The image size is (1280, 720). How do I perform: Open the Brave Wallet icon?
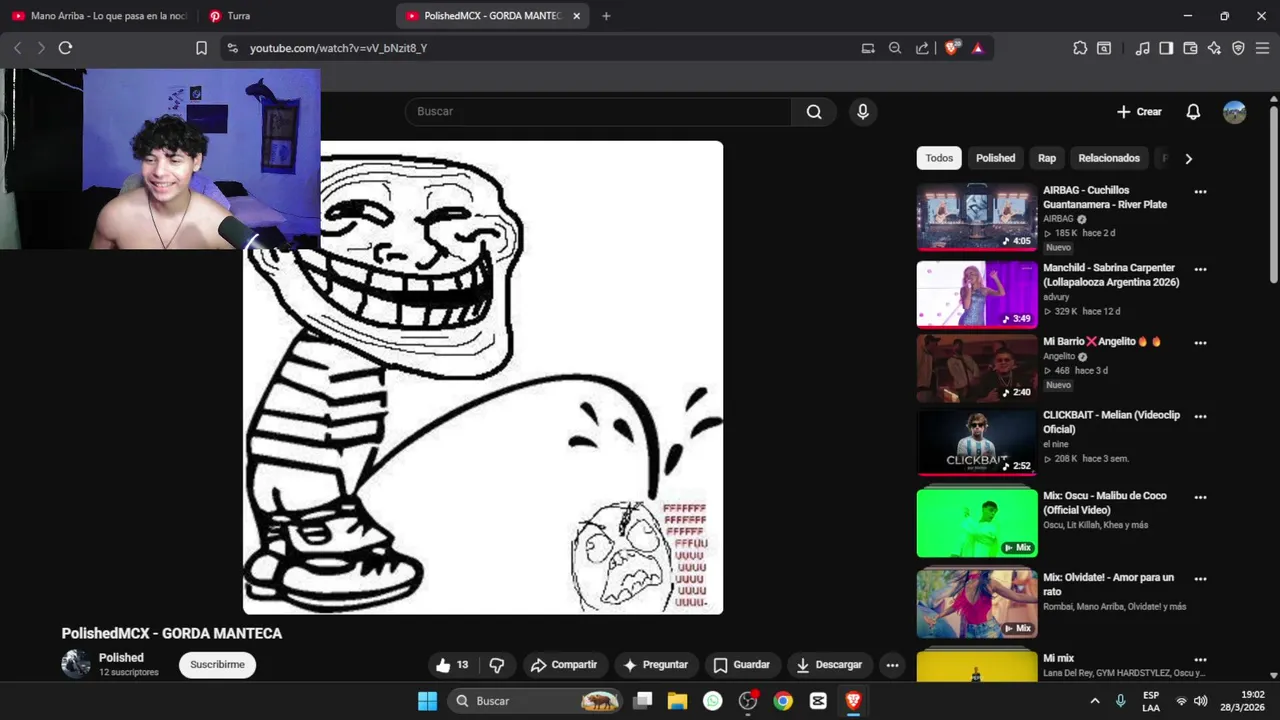[1190, 48]
